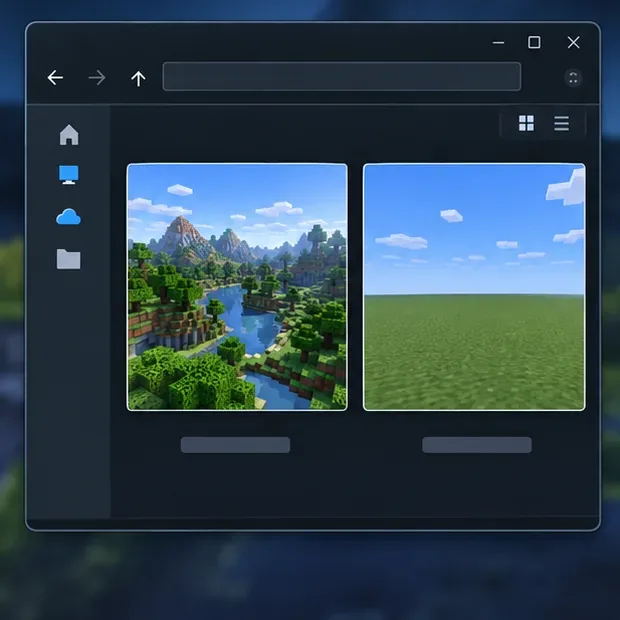Click the label under the grass field thumbnail
620x620 pixels.
pyautogui.click(x=477, y=445)
